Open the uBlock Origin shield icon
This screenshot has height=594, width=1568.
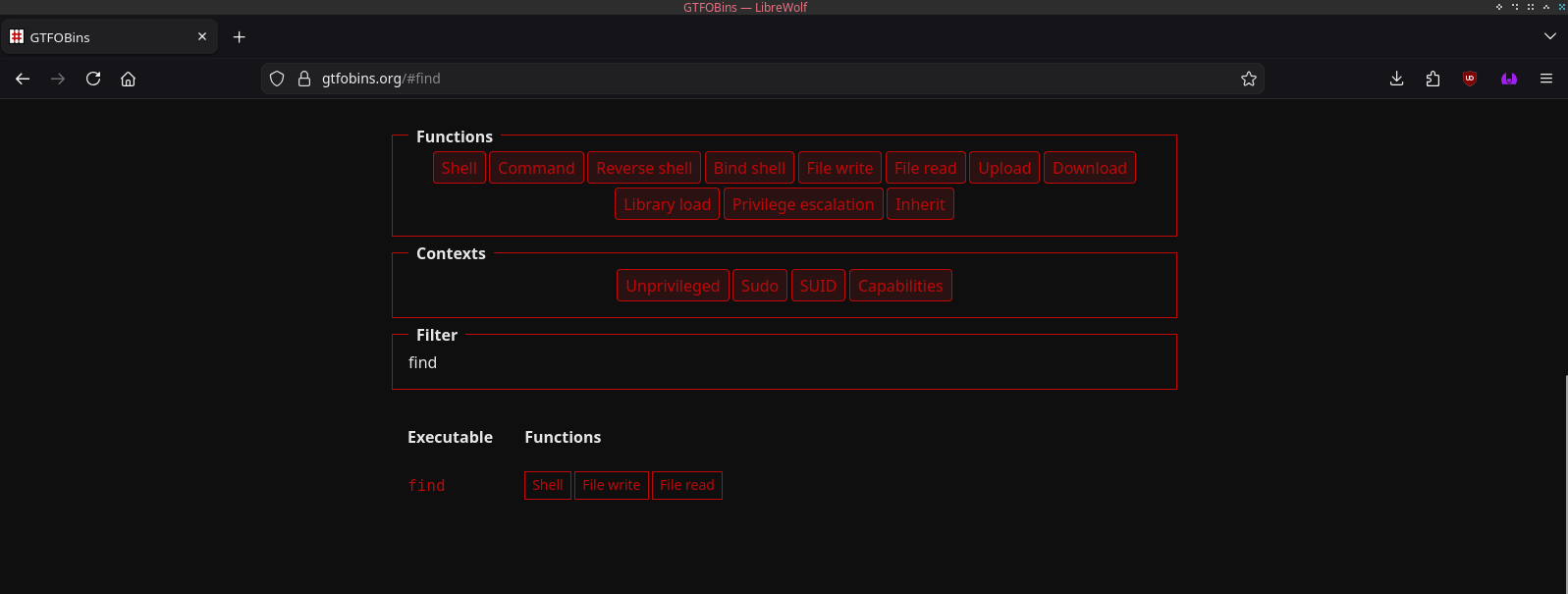point(1469,79)
